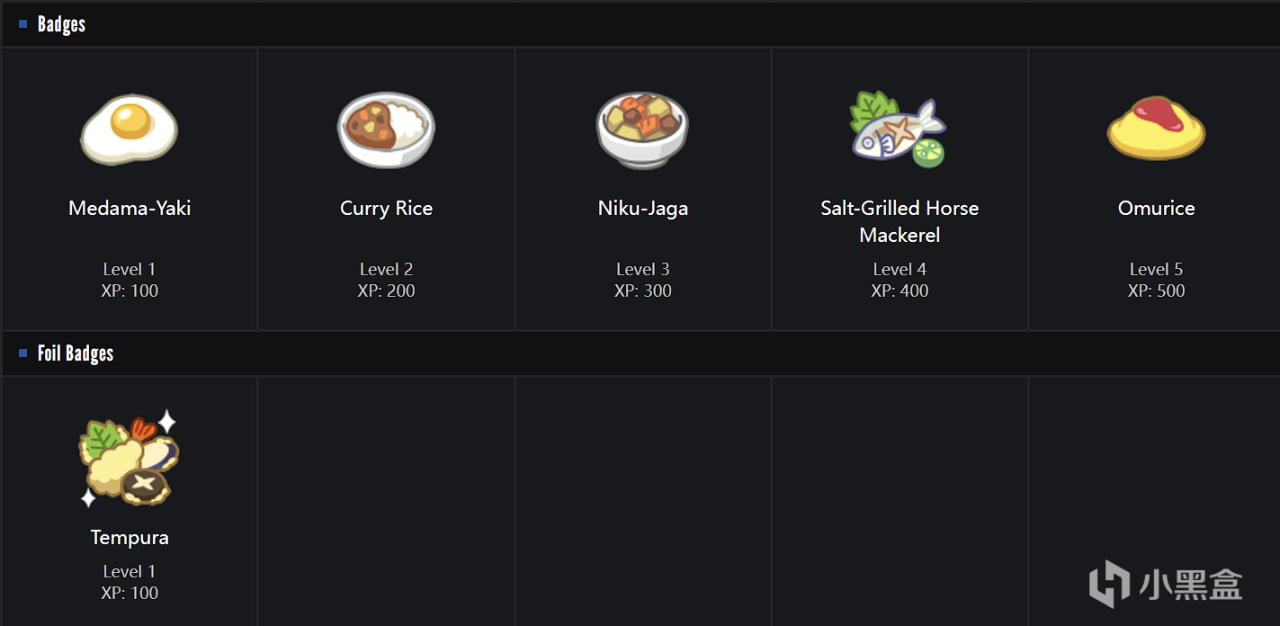Select the Foil Badges section header
This screenshot has height=626, width=1280.
click(75, 353)
